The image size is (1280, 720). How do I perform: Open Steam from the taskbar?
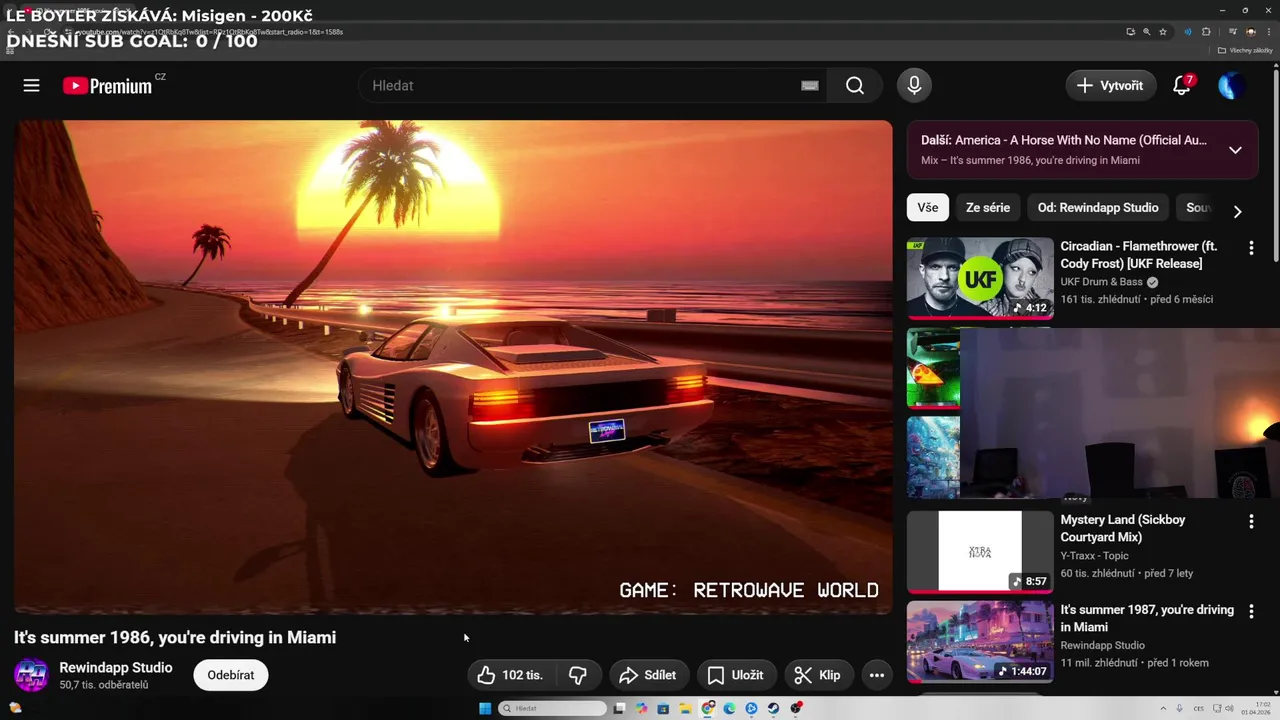click(773, 708)
